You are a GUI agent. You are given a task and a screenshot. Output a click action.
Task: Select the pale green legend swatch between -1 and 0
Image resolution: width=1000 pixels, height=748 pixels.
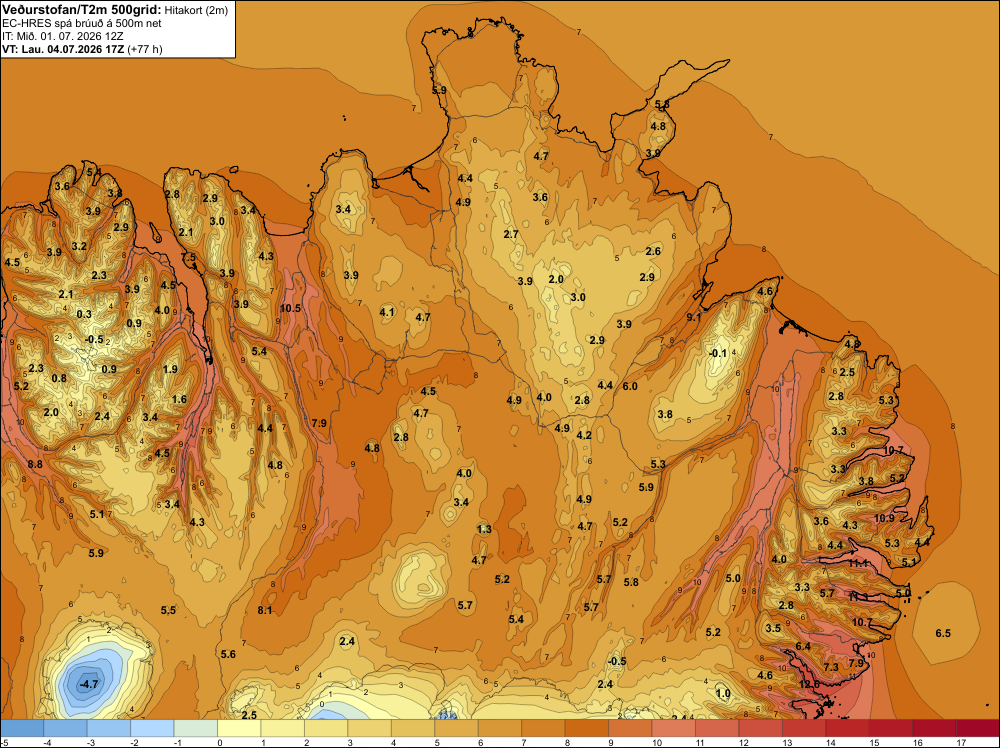pyautogui.click(x=196, y=728)
